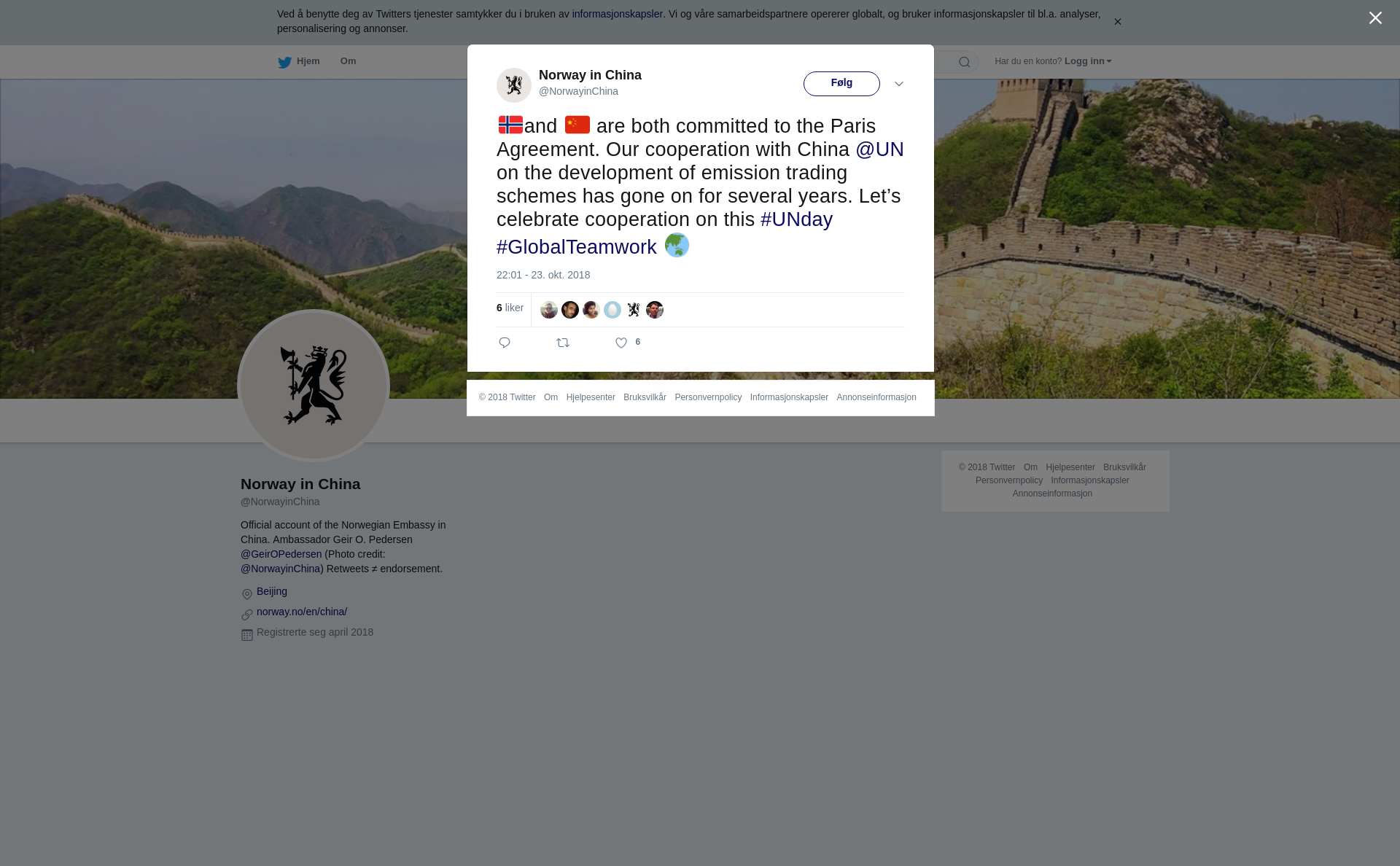This screenshot has height=866, width=1400.
Task: View the 6 liker list
Action: pos(510,308)
